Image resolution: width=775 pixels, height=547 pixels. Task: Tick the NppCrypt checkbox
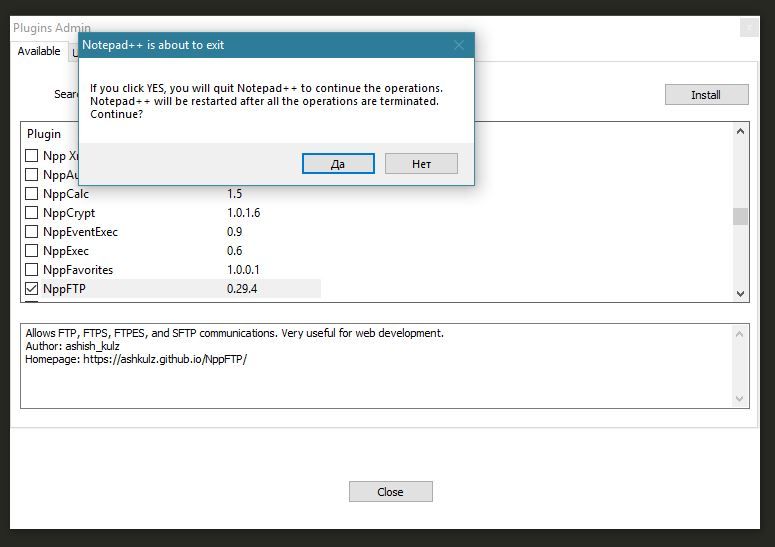click(32, 212)
